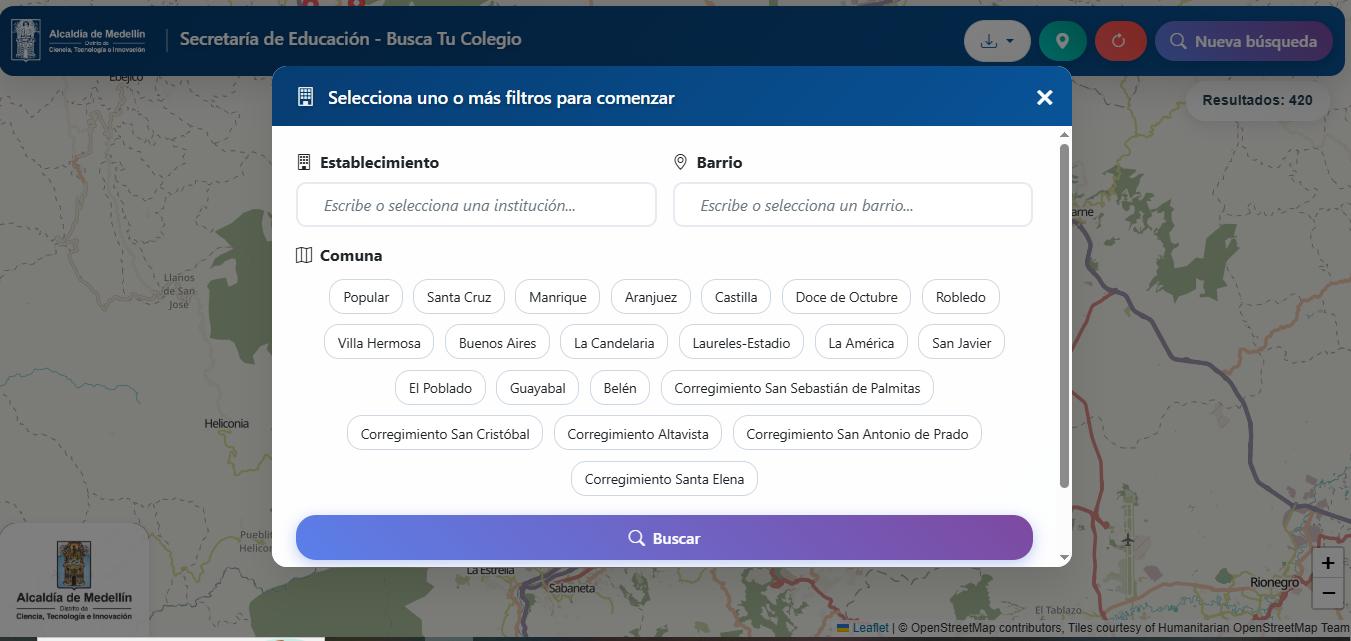Select the Belén comuna chip
The image size is (1351, 641).
tap(620, 388)
